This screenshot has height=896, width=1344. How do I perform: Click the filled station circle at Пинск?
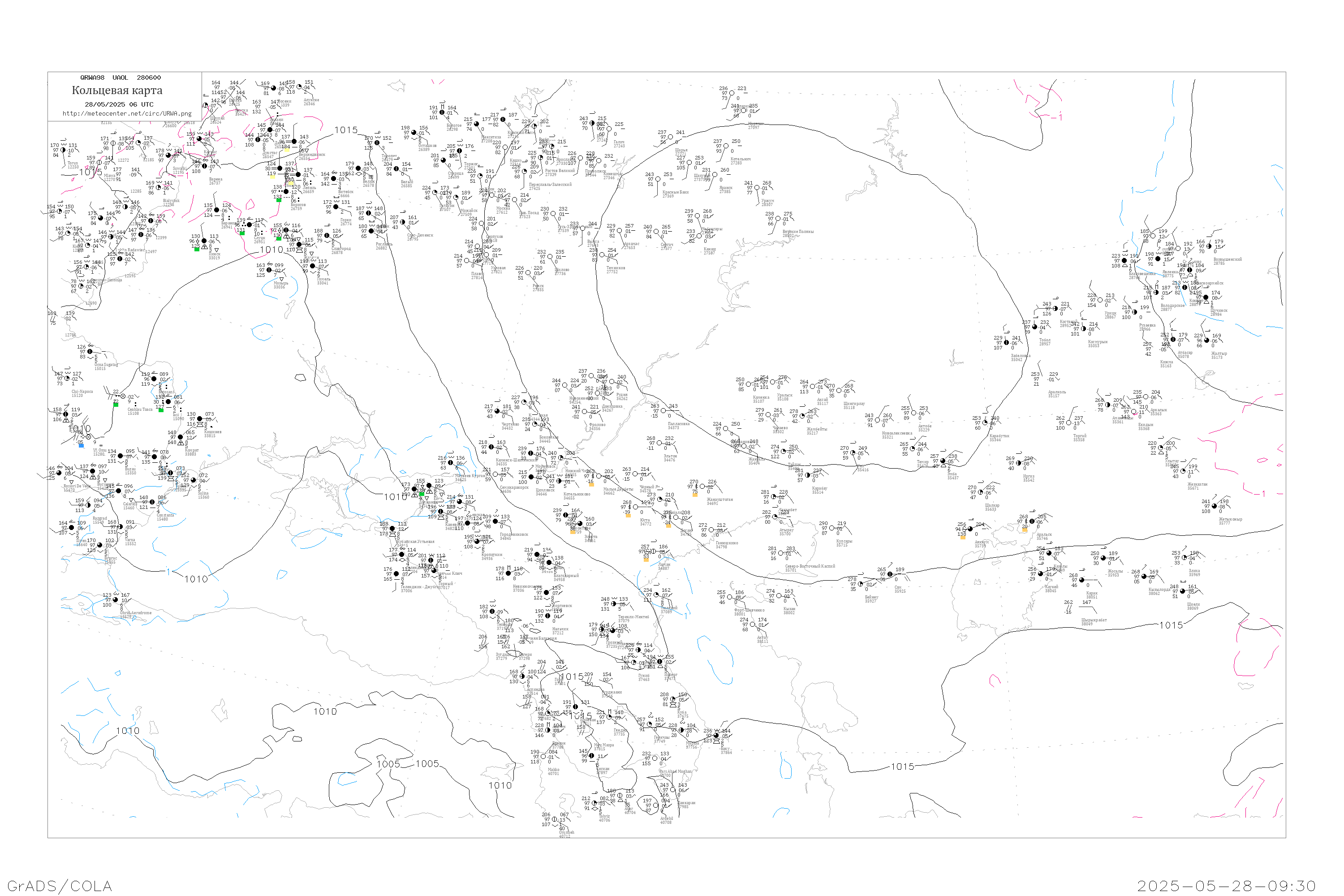[205, 241]
